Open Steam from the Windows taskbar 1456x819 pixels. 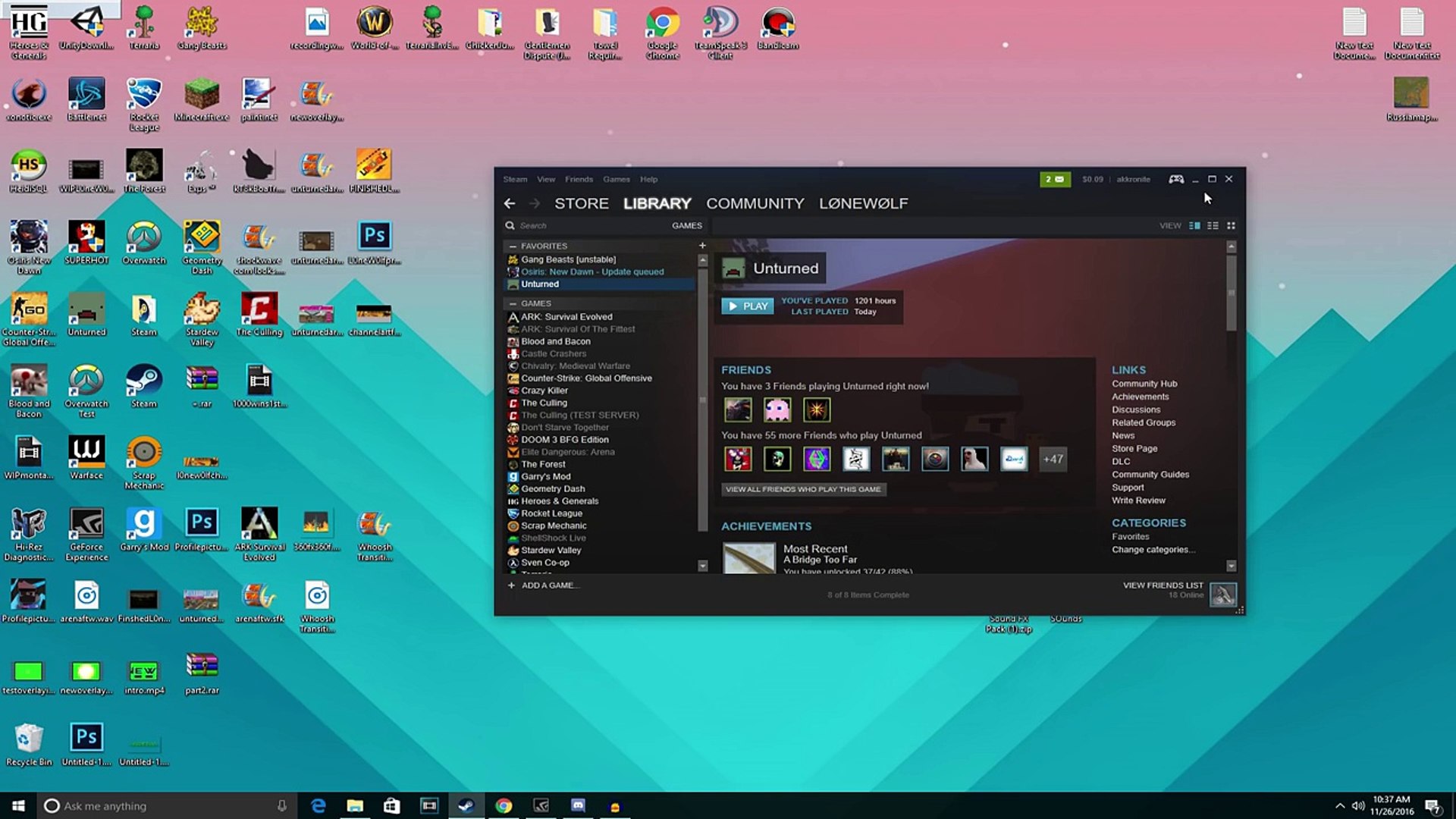(x=466, y=805)
